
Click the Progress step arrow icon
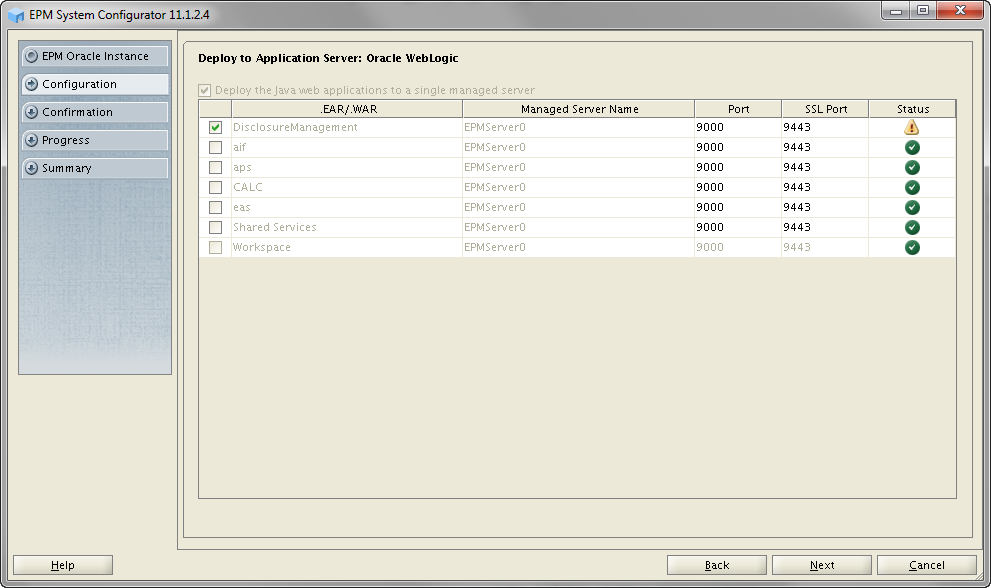31,140
